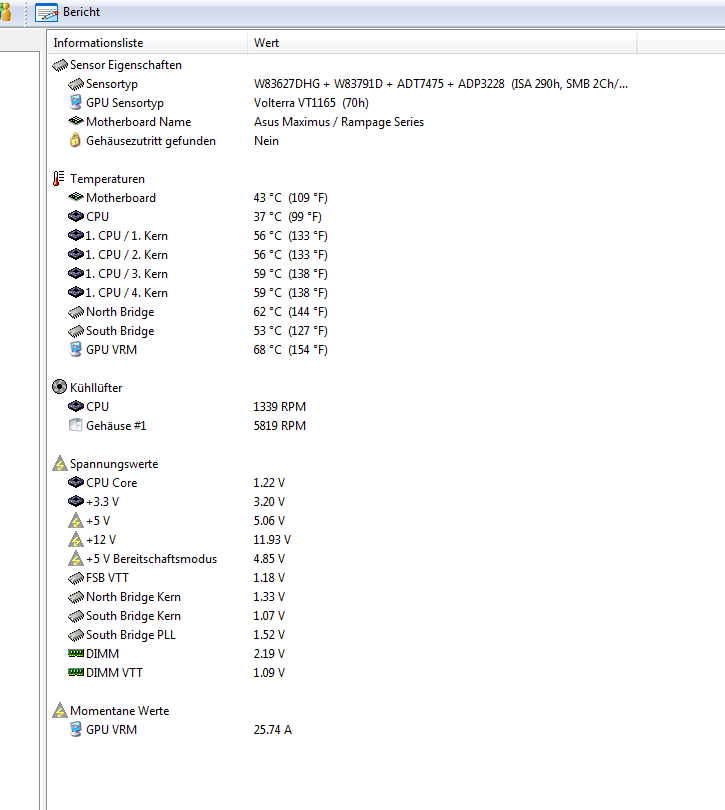The image size is (725, 810).
Task: Click the 1. CPU / 3. Kern icon
Action: (76, 273)
